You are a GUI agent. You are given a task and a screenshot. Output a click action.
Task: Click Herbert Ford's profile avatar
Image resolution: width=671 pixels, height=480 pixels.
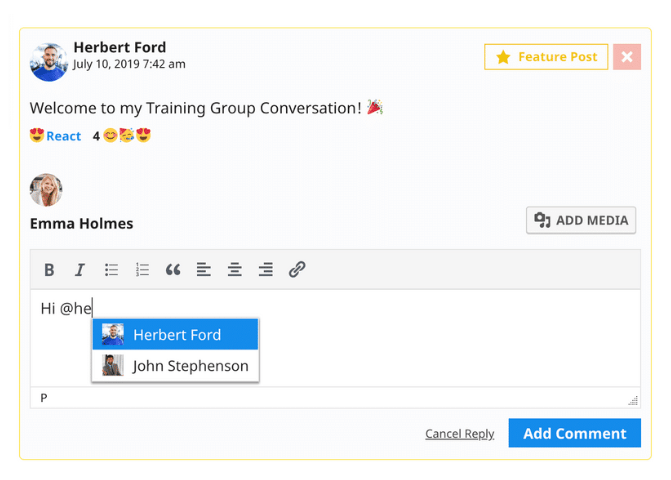coord(49,62)
